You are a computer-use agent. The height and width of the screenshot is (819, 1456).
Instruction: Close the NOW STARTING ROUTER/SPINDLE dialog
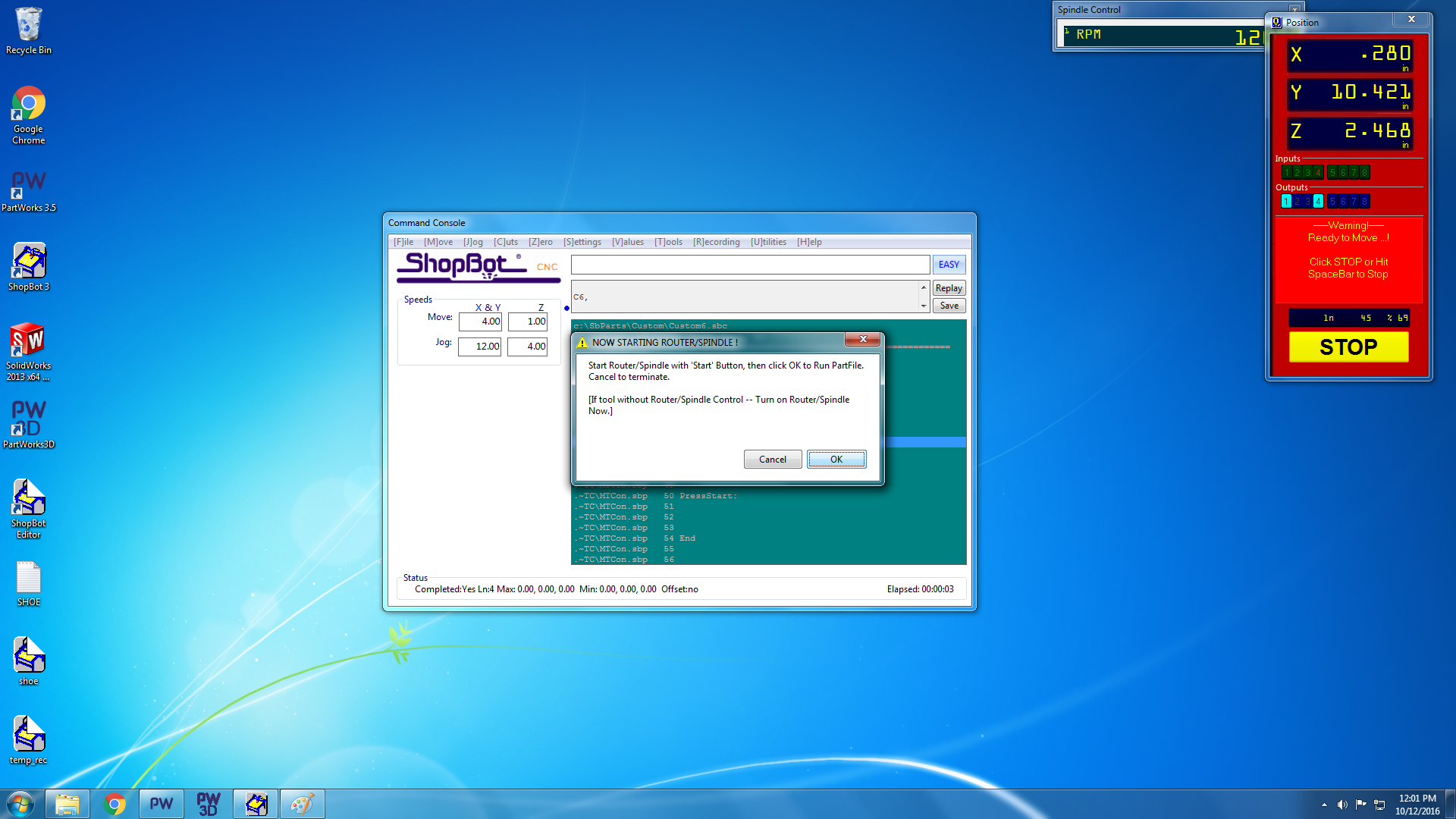point(863,339)
